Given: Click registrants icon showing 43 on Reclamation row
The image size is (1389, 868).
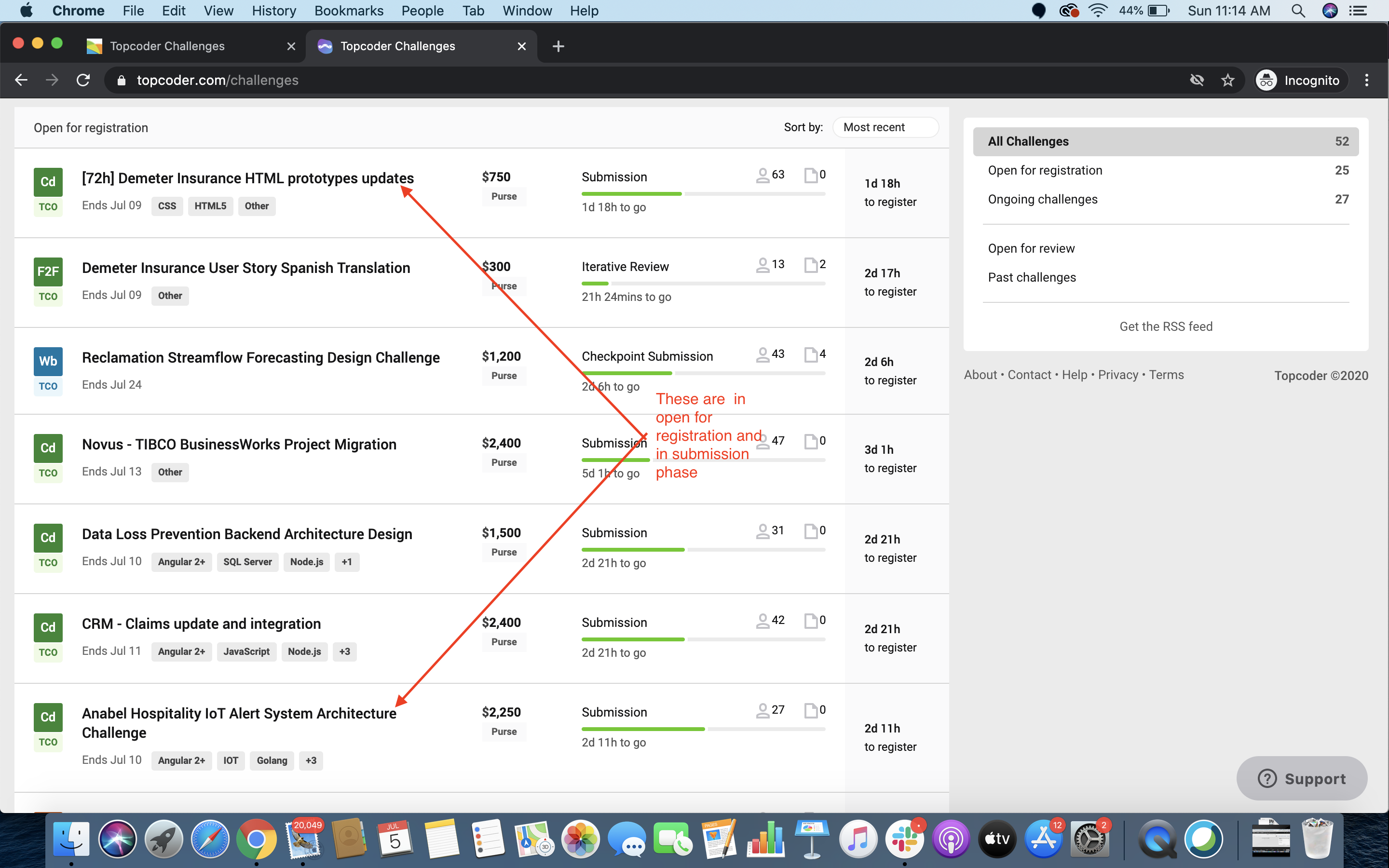Looking at the screenshot, I should pos(762,354).
